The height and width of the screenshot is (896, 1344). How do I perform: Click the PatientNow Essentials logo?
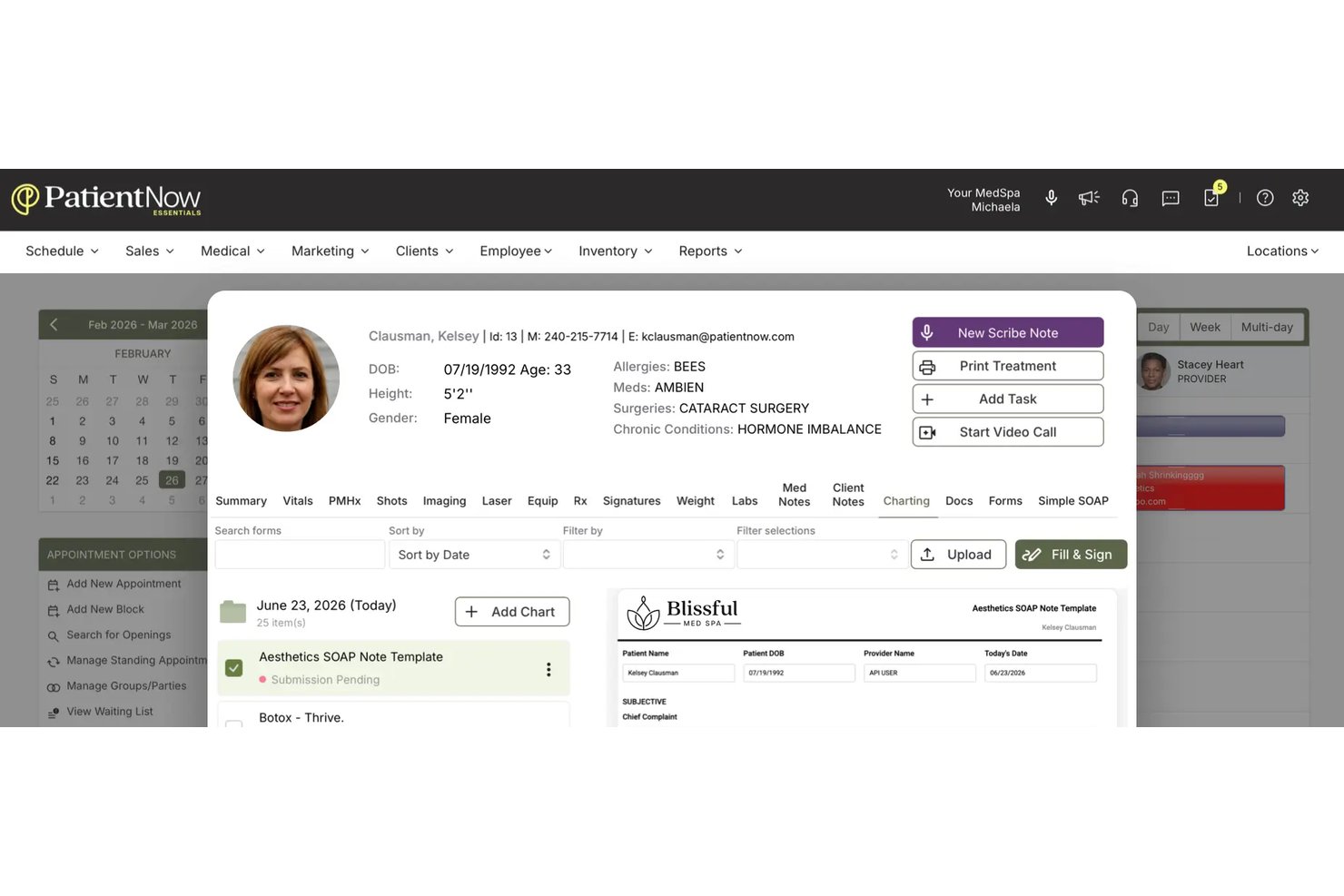(106, 199)
